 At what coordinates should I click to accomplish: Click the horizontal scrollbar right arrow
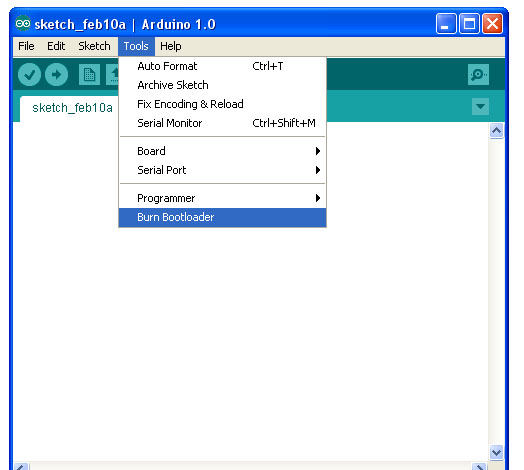click(480, 467)
